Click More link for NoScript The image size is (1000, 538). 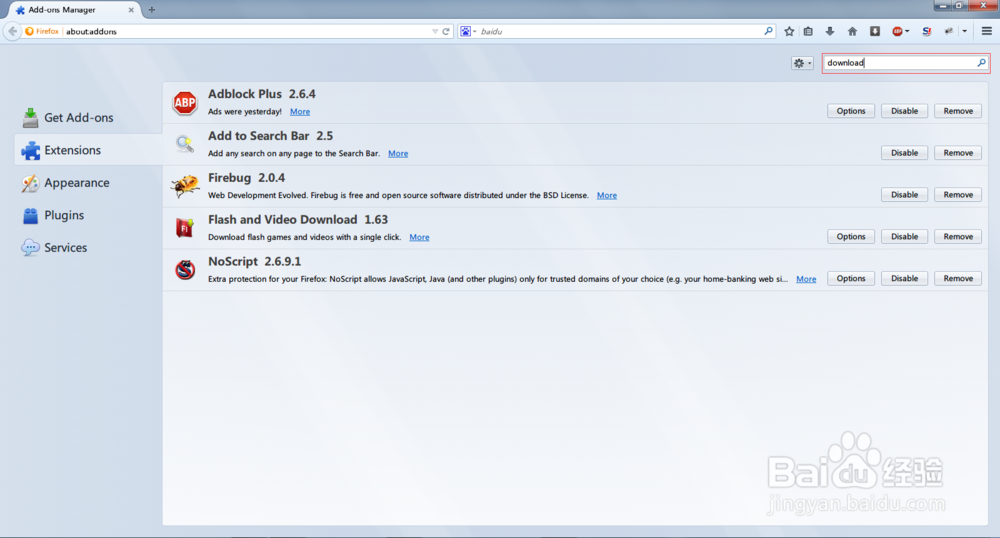click(806, 279)
